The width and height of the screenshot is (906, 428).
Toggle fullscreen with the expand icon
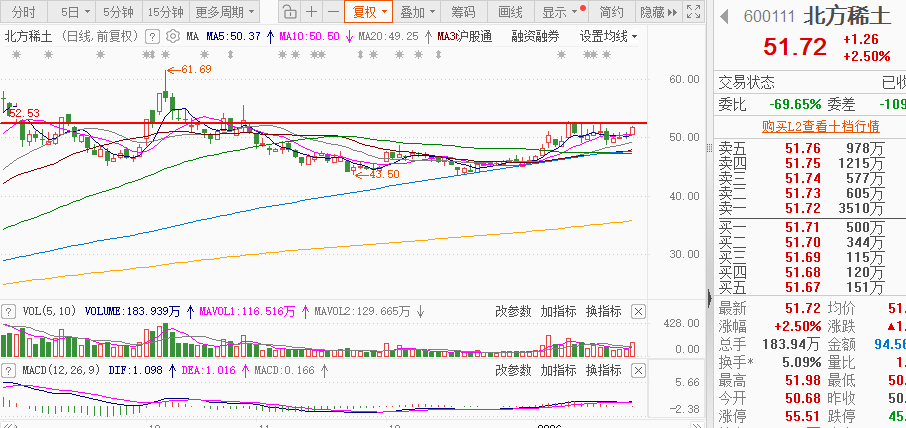pos(691,13)
